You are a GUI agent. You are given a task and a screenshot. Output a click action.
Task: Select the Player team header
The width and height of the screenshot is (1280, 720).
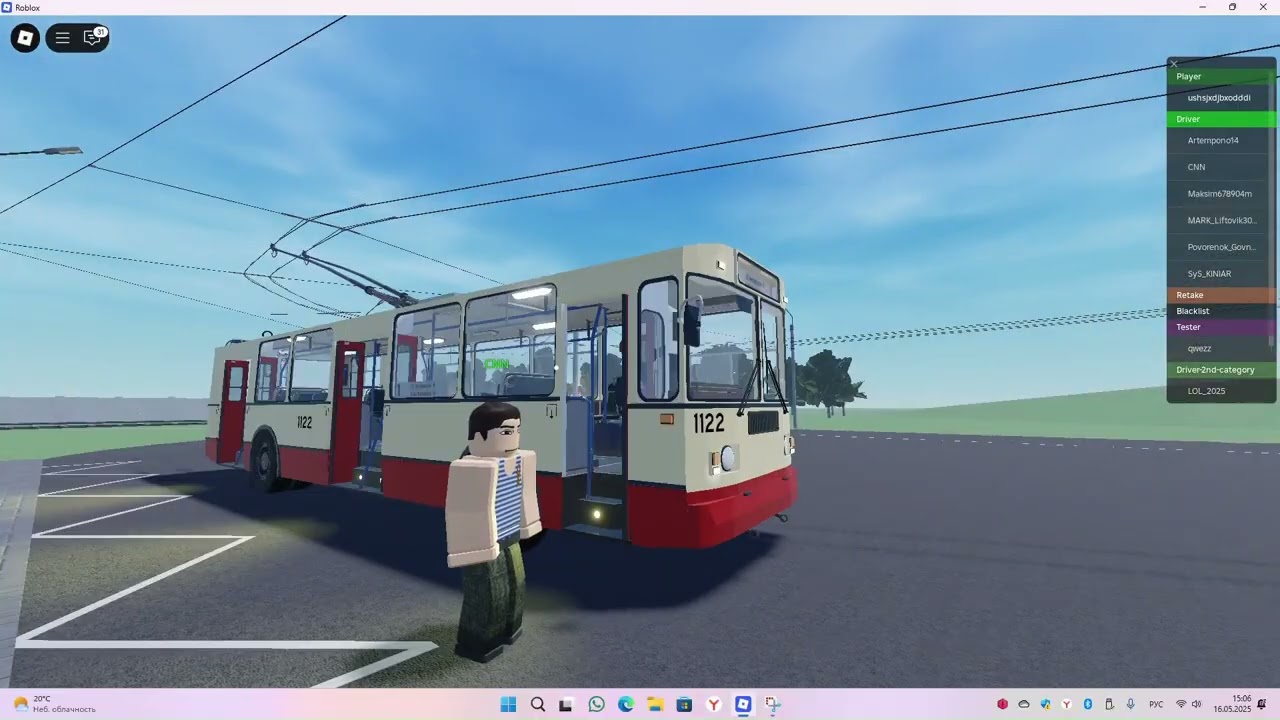click(1221, 76)
